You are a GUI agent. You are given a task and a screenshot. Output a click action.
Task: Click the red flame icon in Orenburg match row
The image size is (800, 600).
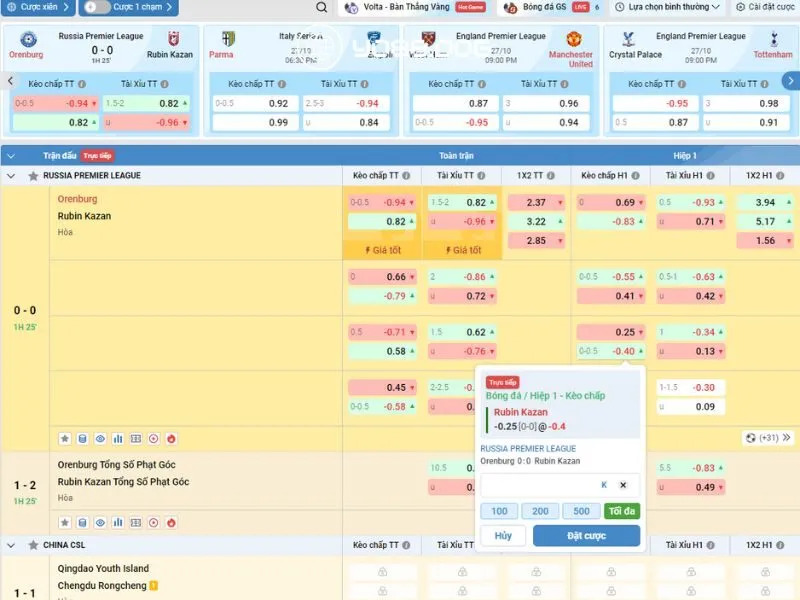(x=171, y=438)
